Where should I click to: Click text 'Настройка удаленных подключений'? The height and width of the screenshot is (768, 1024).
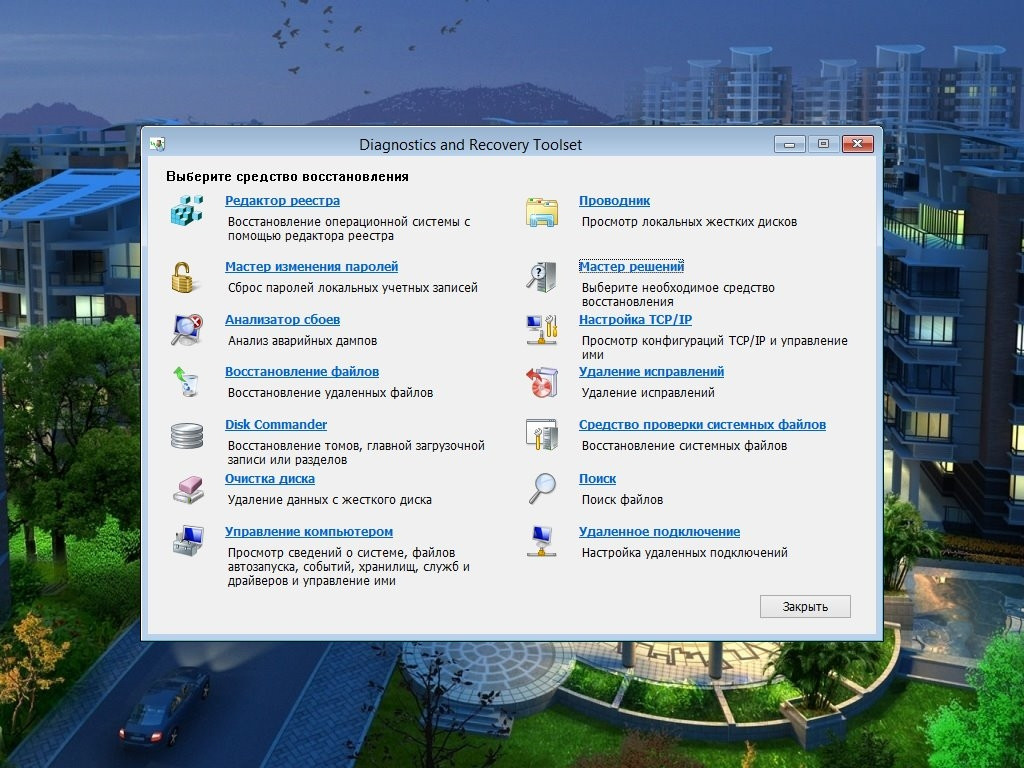(684, 552)
